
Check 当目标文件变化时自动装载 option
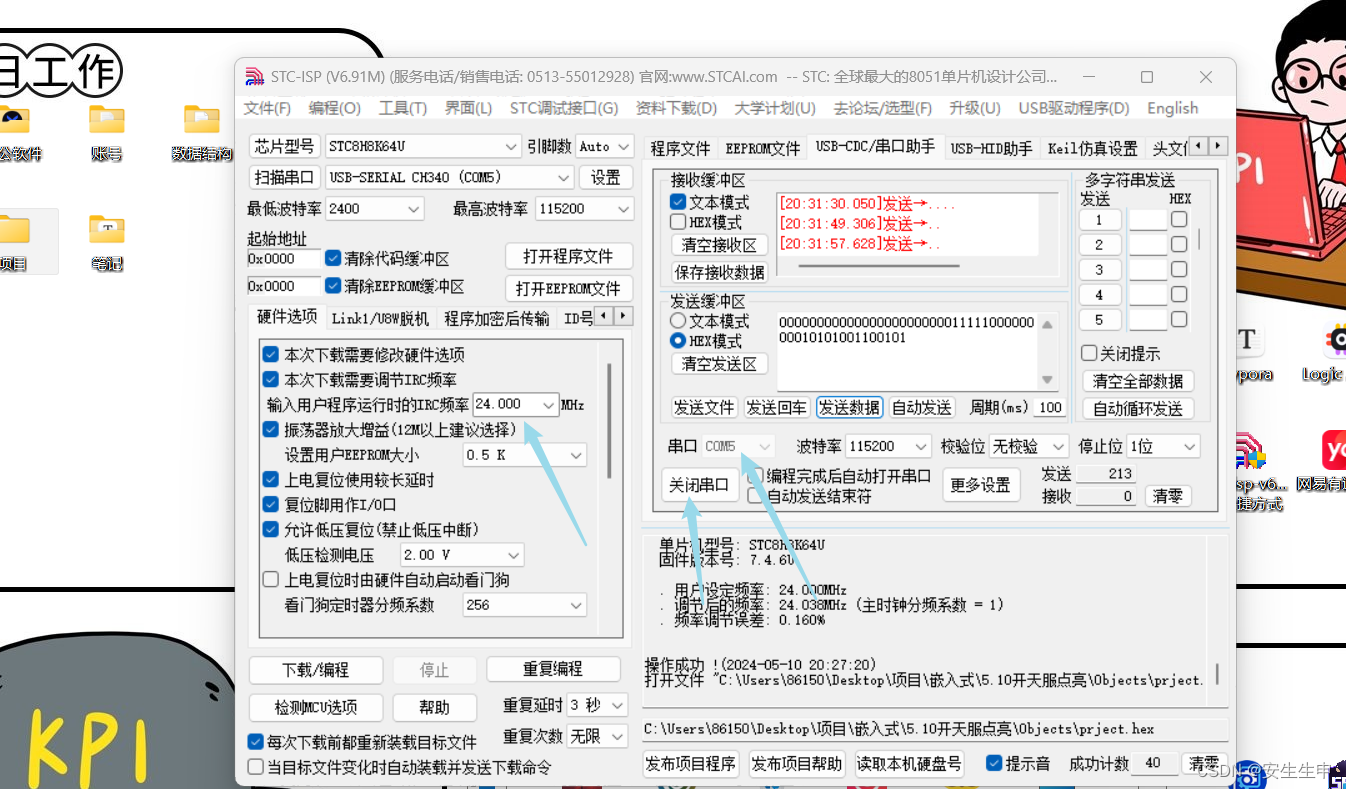256,767
